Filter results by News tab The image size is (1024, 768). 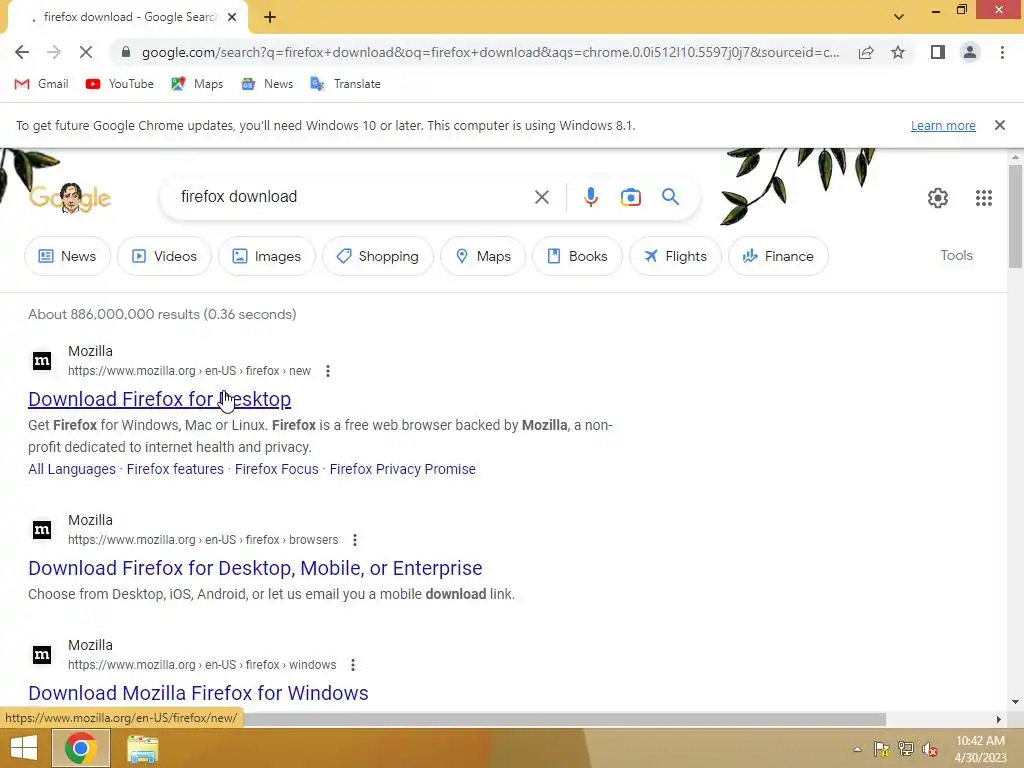[x=67, y=256]
